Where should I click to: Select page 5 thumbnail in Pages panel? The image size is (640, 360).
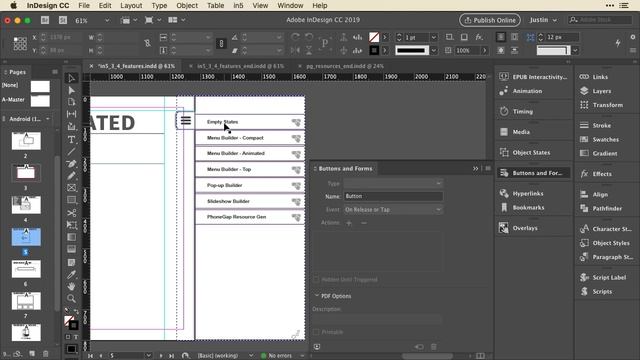pos(26,237)
